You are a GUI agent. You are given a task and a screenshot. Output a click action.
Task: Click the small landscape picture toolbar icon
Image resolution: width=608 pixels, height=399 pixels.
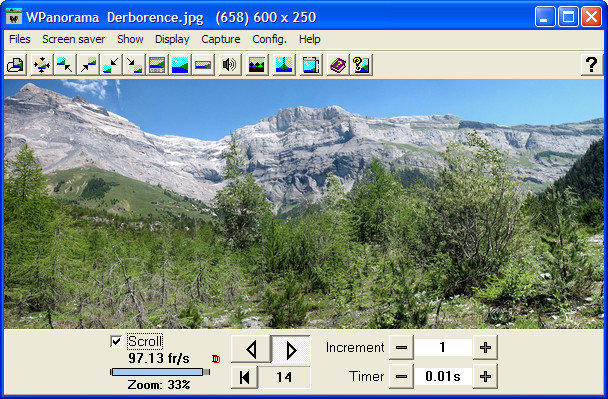(203, 64)
